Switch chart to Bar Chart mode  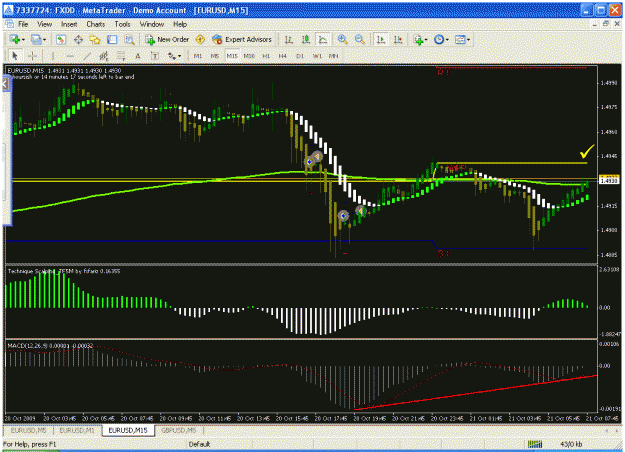tap(289, 39)
